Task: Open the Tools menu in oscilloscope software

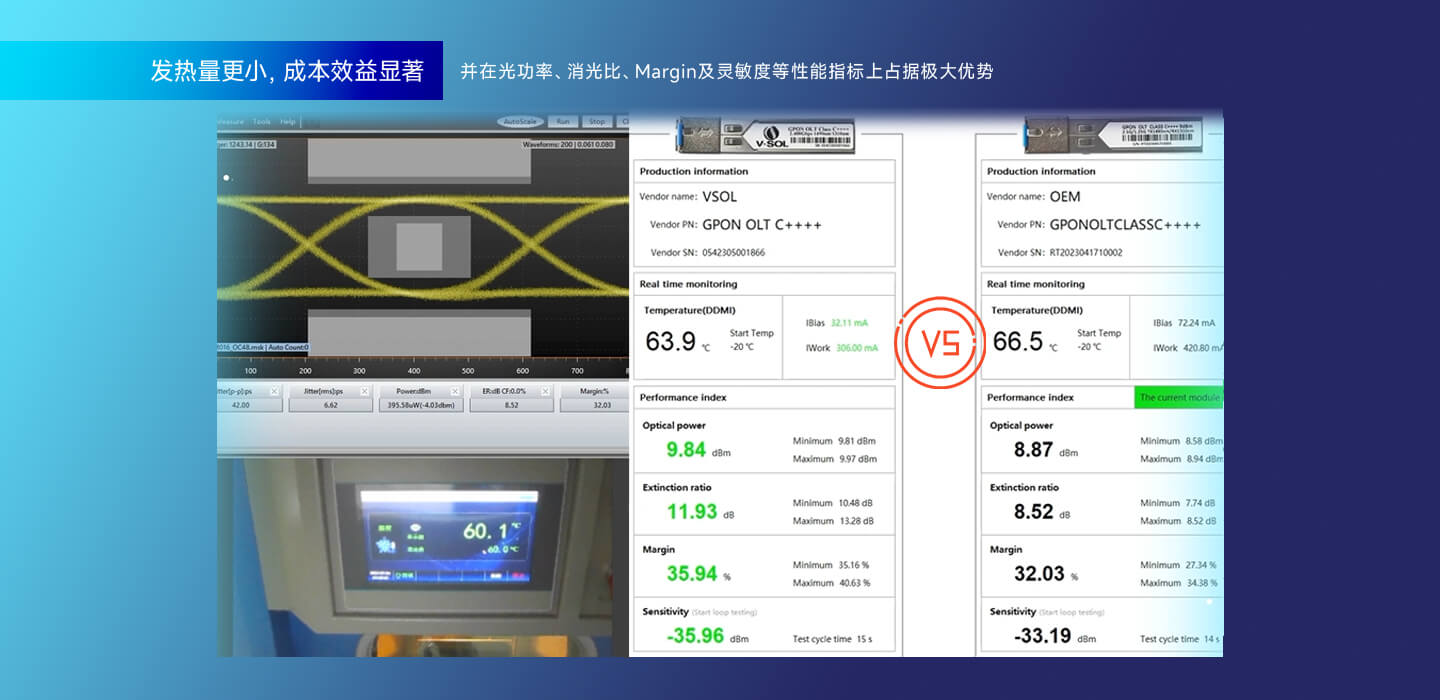Action: [261, 122]
